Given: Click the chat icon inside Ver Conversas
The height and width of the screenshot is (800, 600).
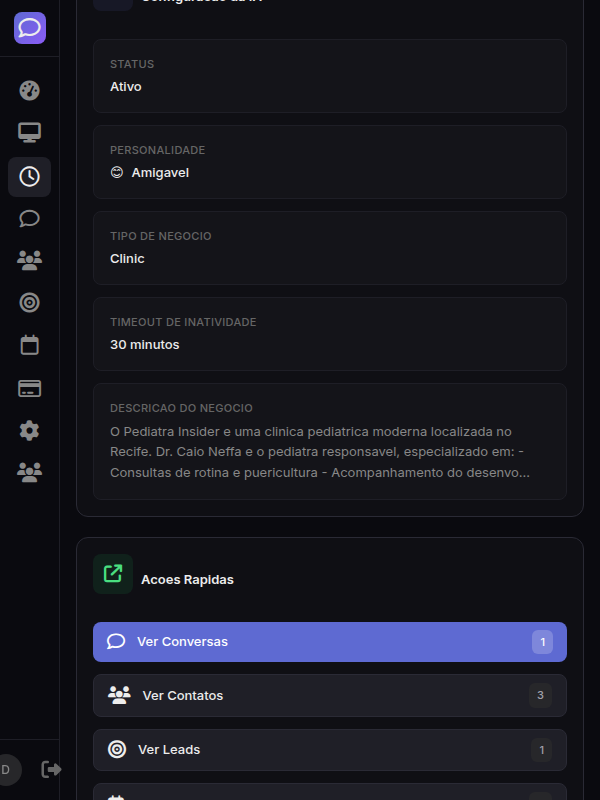Looking at the screenshot, I should click(116, 641).
